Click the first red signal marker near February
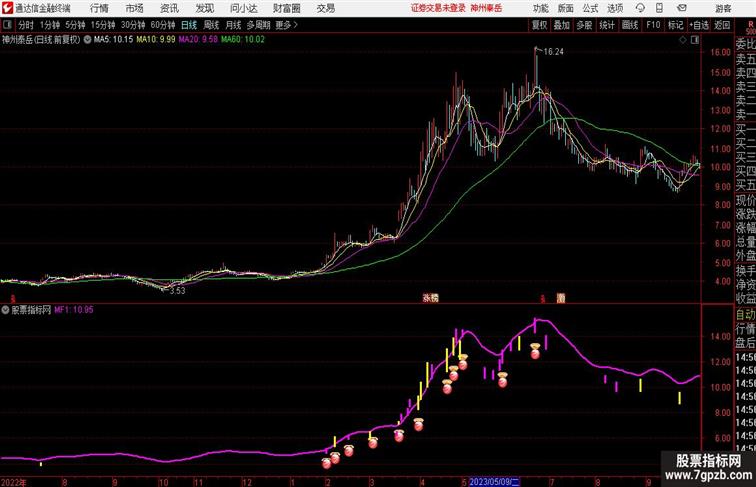The width and height of the screenshot is (756, 487). pyautogui.click(x=326, y=463)
